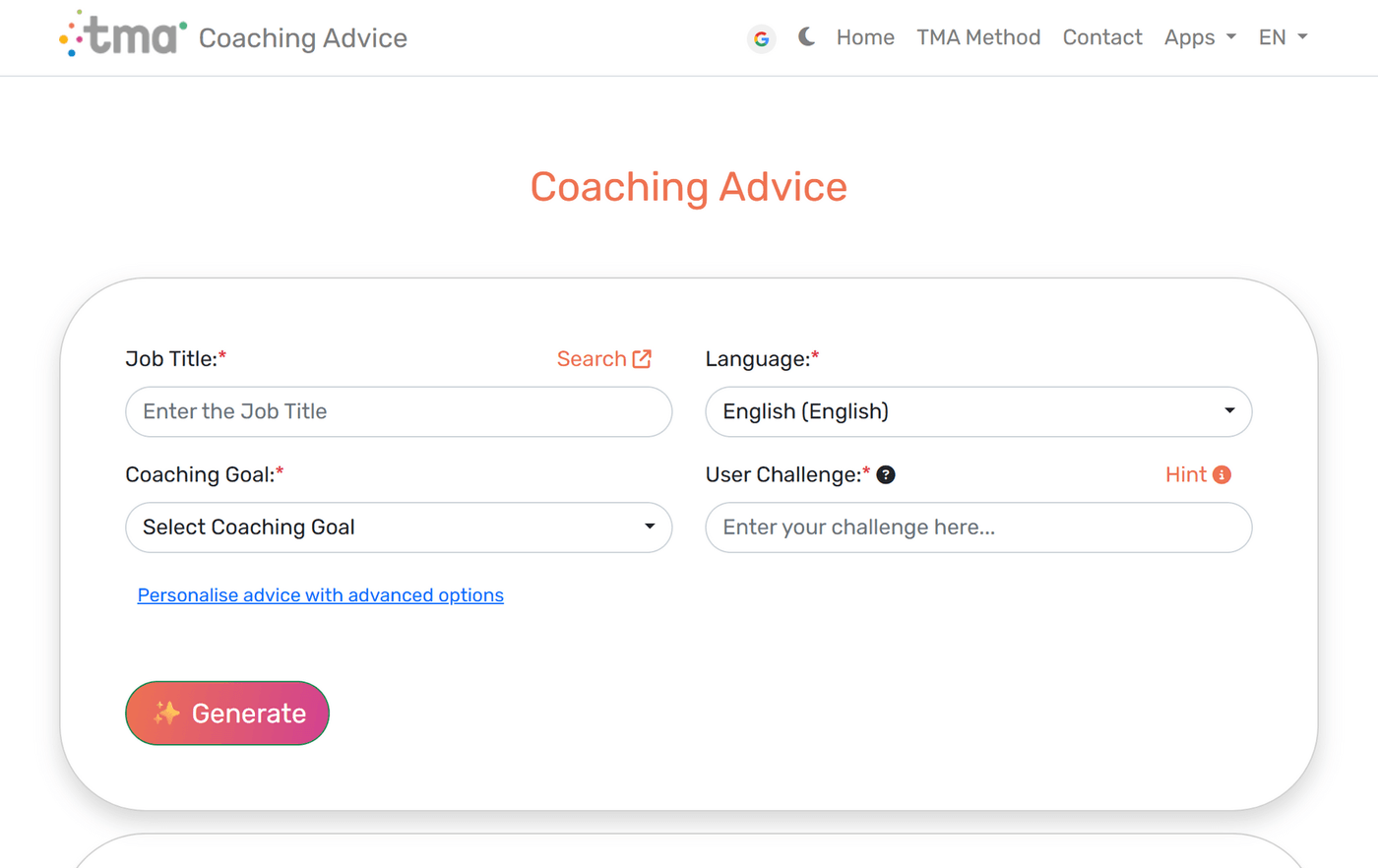Click the sparkles icon inside Generate button
1378x868 pixels.
pos(166,713)
